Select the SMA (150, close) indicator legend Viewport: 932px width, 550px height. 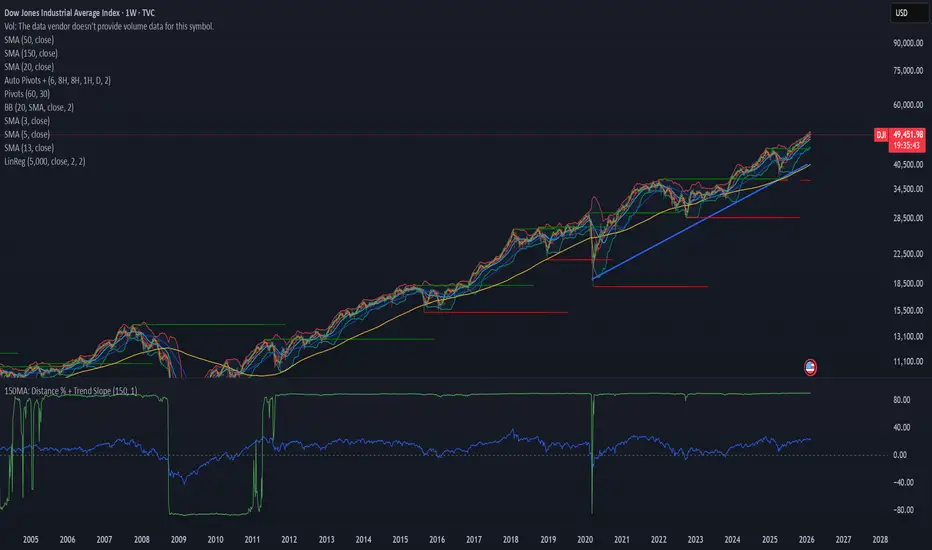[x=31, y=54]
